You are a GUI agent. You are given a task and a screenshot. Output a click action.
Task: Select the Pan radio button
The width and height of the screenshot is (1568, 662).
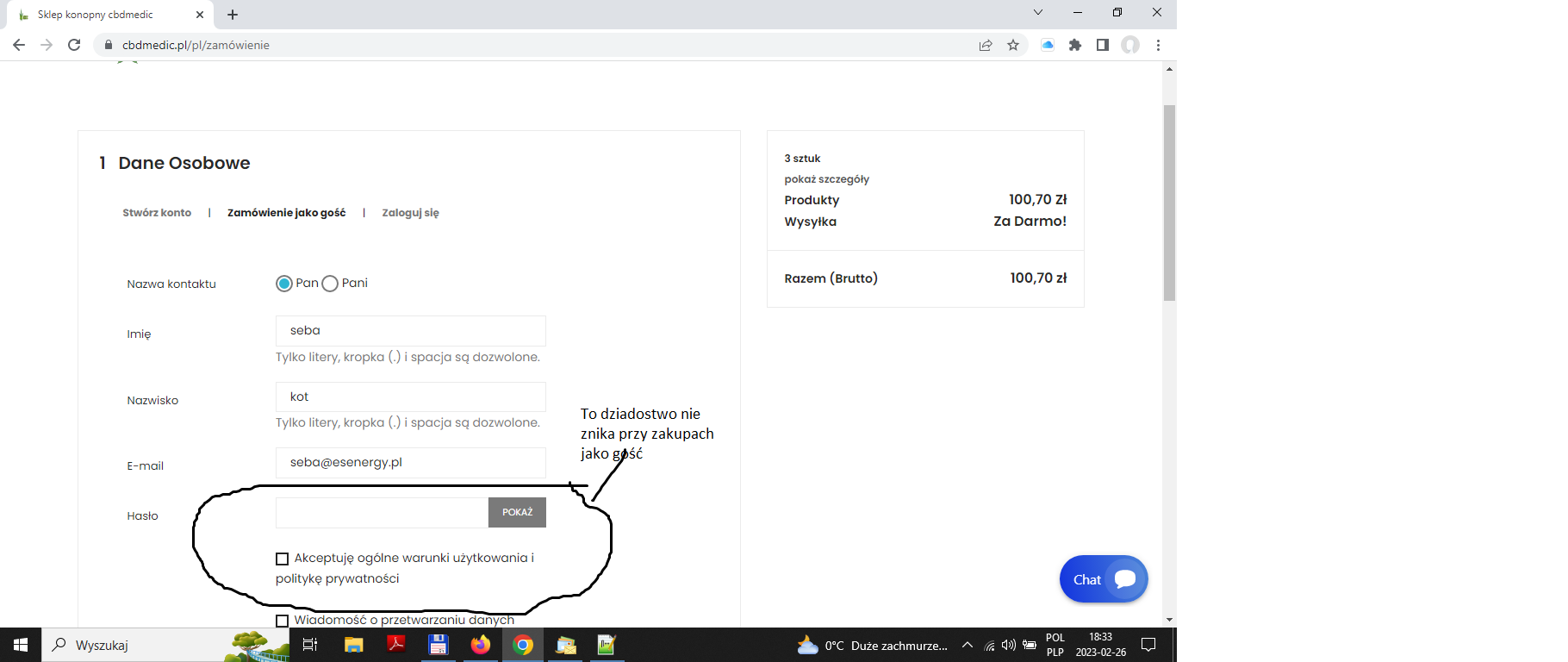coord(284,284)
